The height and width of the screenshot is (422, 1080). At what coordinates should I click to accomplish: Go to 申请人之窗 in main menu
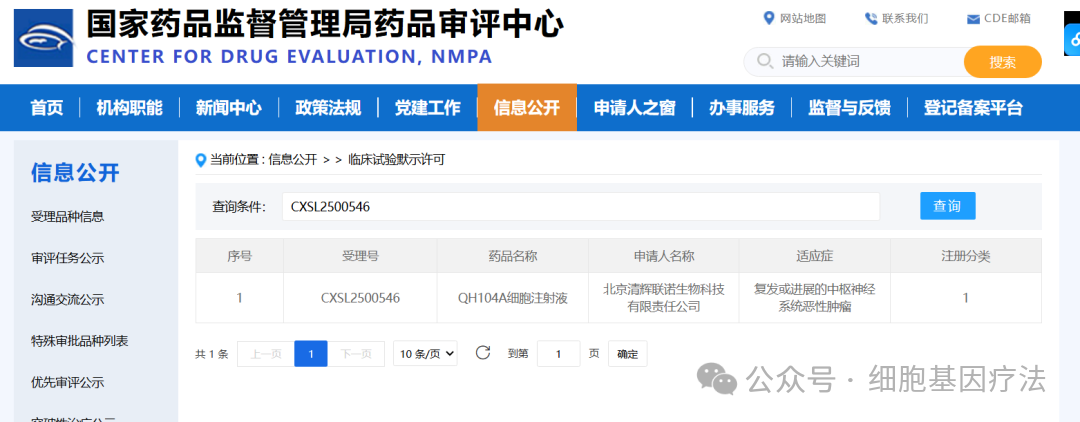634,107
